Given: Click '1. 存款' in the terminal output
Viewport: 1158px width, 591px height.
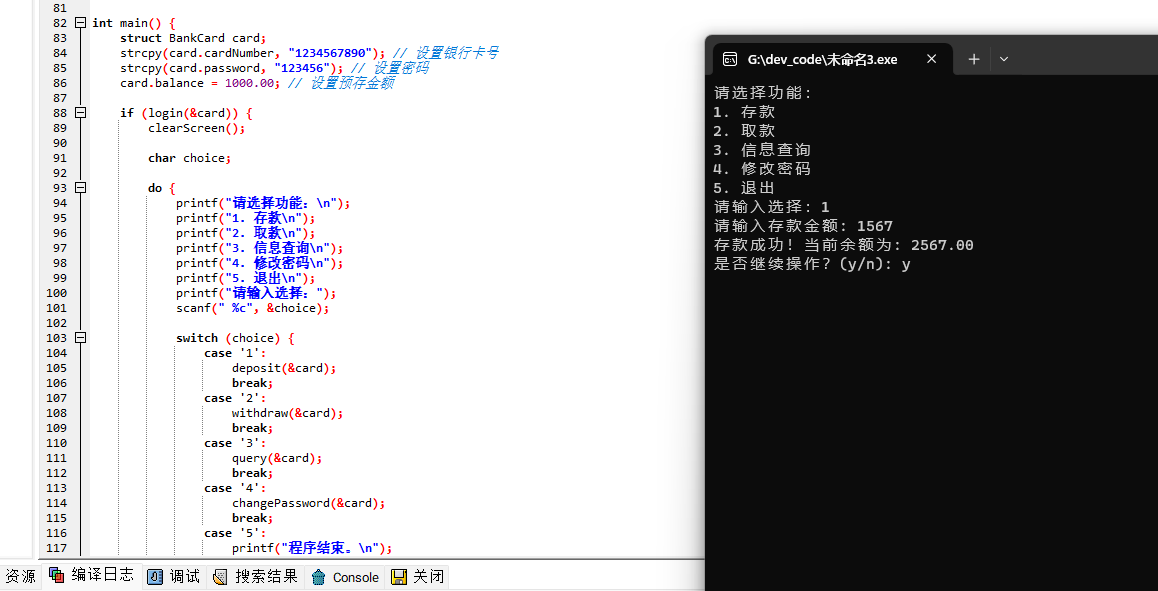Looking at the screenshot, I should [744, 112].
